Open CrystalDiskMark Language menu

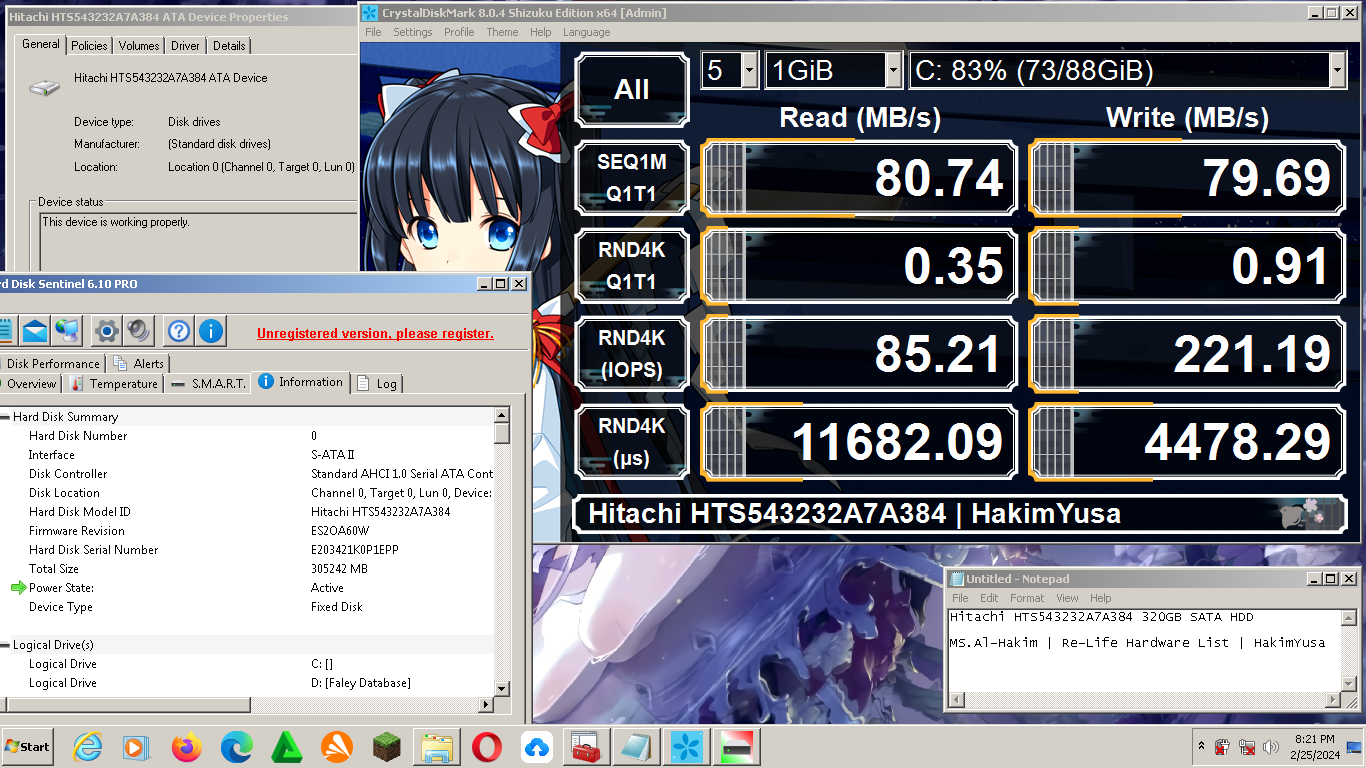(586, 32)
